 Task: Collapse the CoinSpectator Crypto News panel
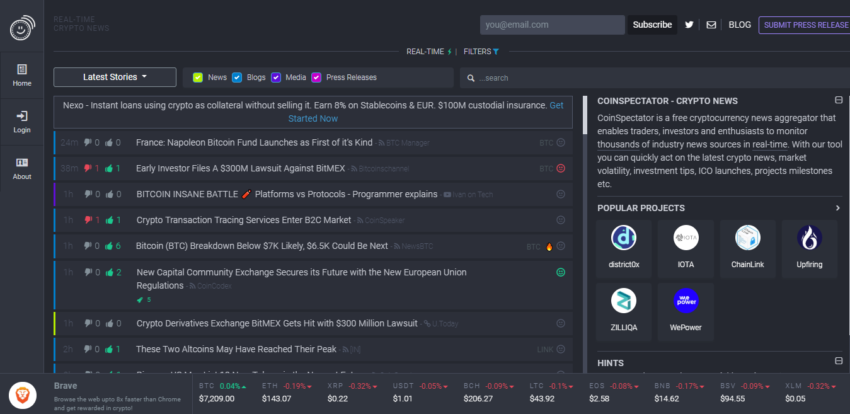pos(839,100)
